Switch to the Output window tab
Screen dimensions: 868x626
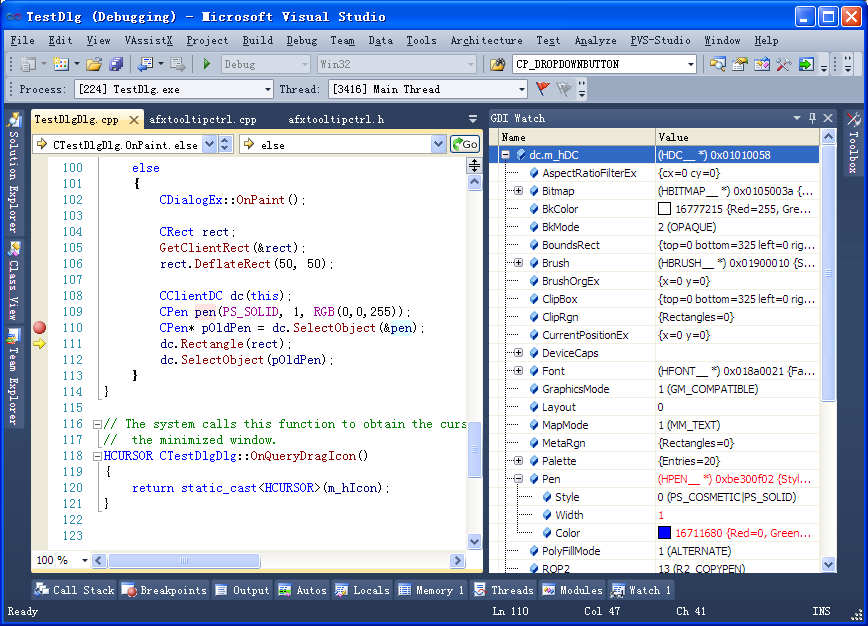tap(242, 590)
